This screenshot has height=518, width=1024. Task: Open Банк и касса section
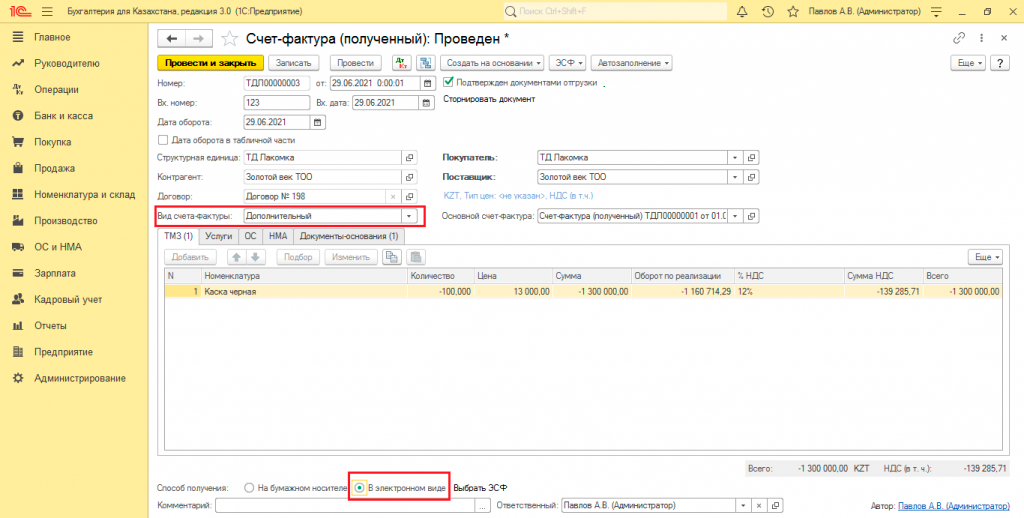[63, 116]
